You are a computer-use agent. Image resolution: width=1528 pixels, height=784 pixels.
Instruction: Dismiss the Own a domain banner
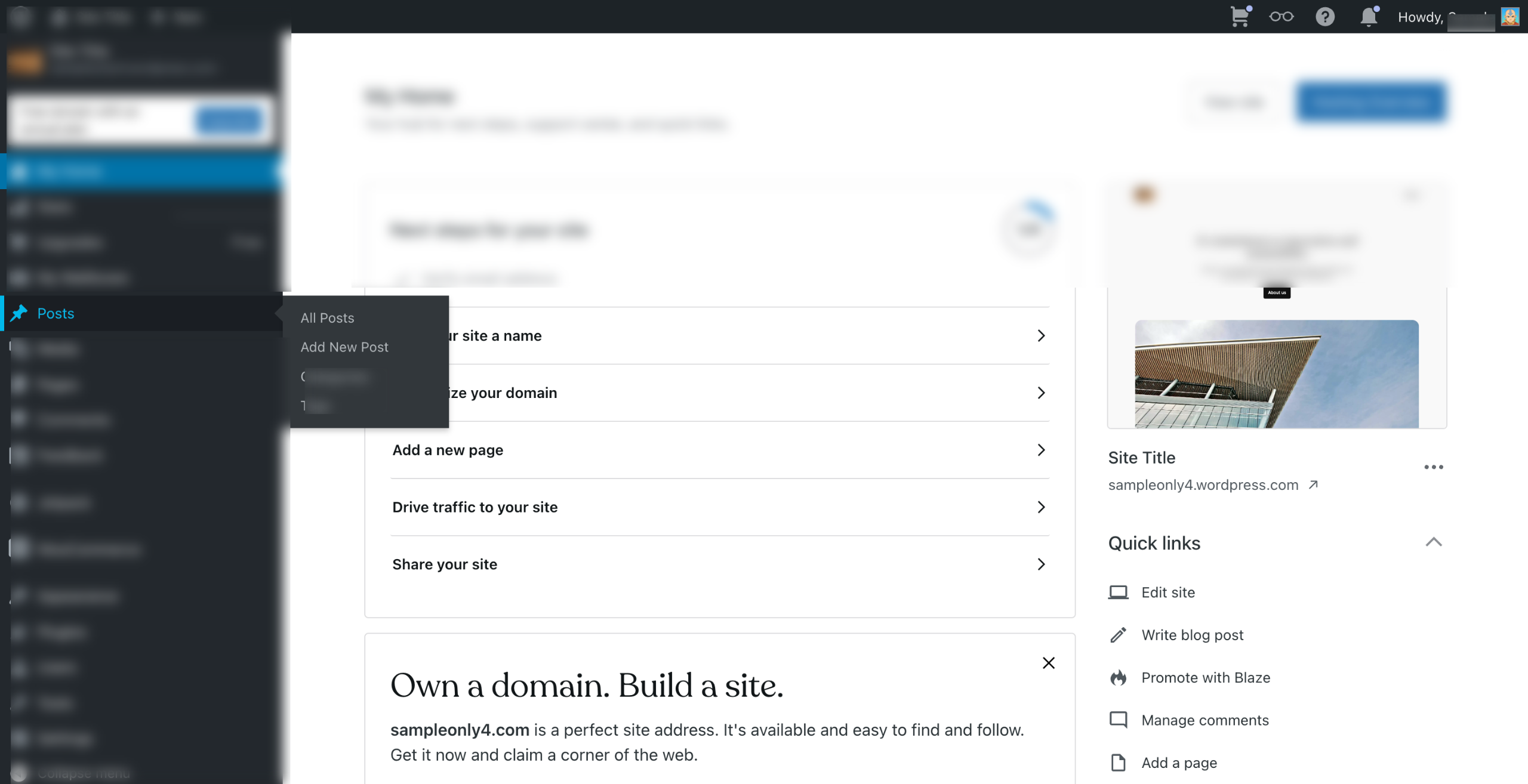pyautogui.click(x=1048, y=663)
